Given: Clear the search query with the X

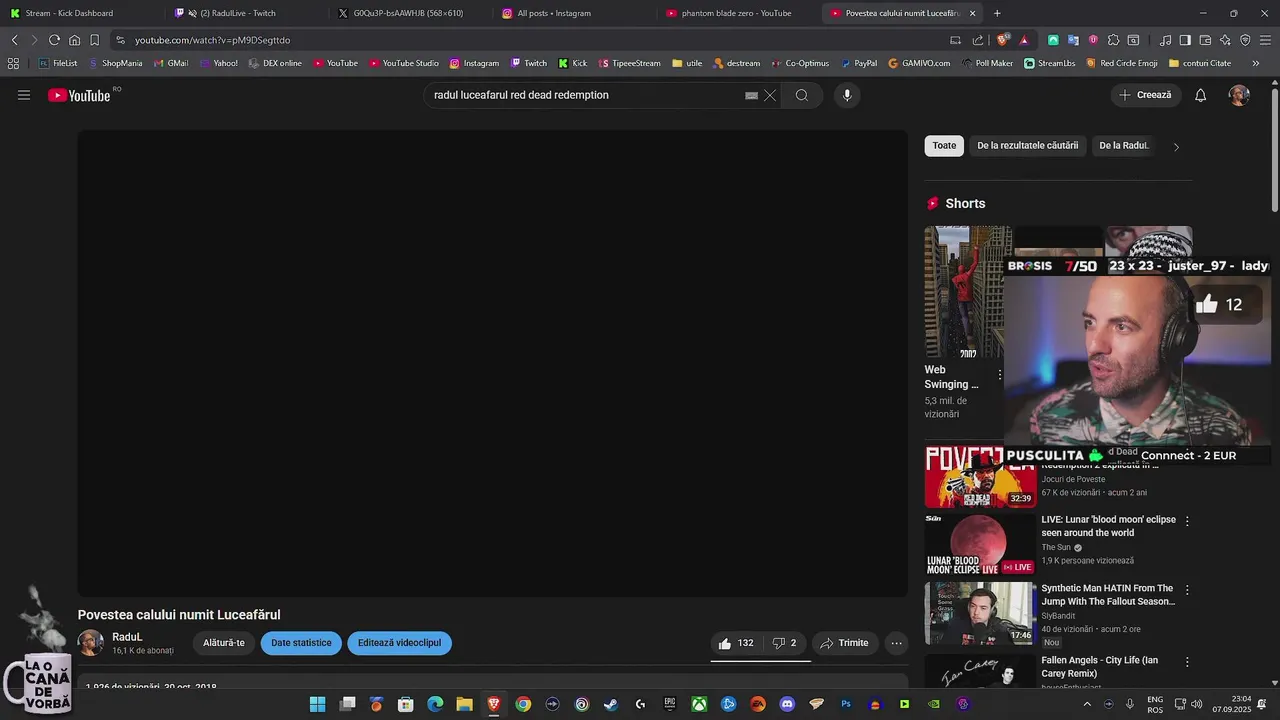Looking at the screenshot, I should click(x=770, y=95).
